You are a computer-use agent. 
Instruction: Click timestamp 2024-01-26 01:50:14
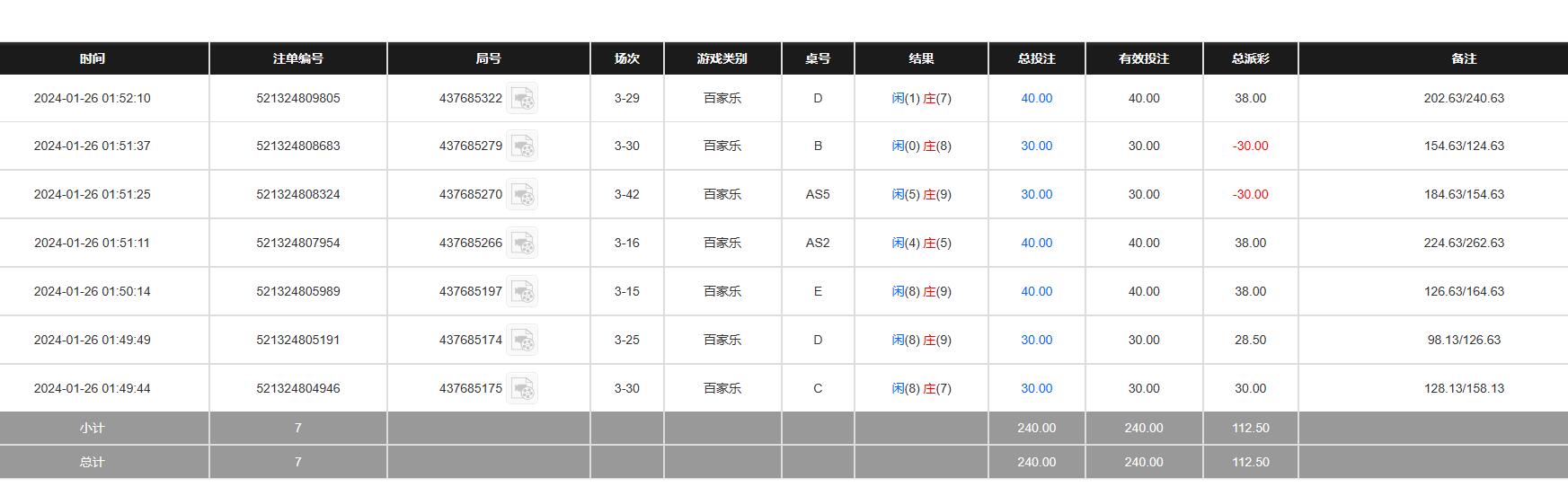pos(93,291)
